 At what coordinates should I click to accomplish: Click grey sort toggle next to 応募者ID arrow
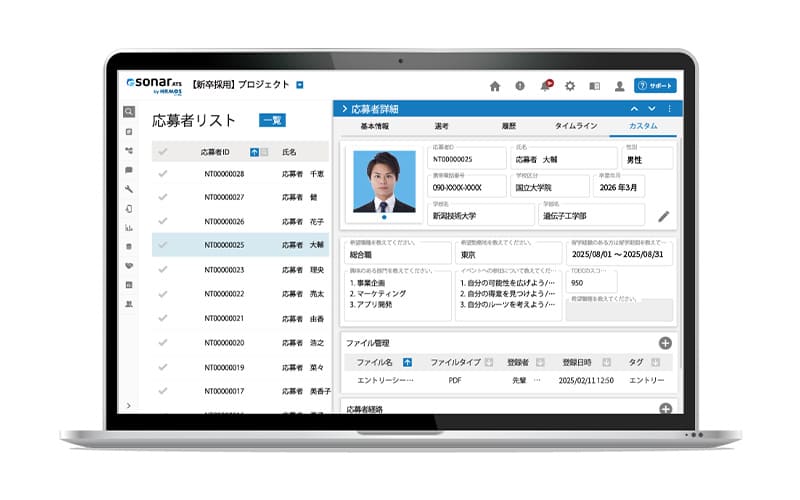pyautogui.click(x=264, y=152)
